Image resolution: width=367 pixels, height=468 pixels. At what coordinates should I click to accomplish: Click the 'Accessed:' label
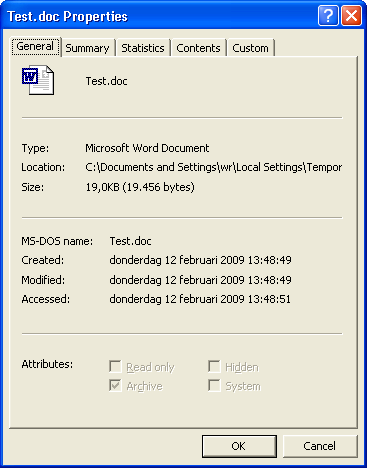pyautogui.click(x=46, y=299)
